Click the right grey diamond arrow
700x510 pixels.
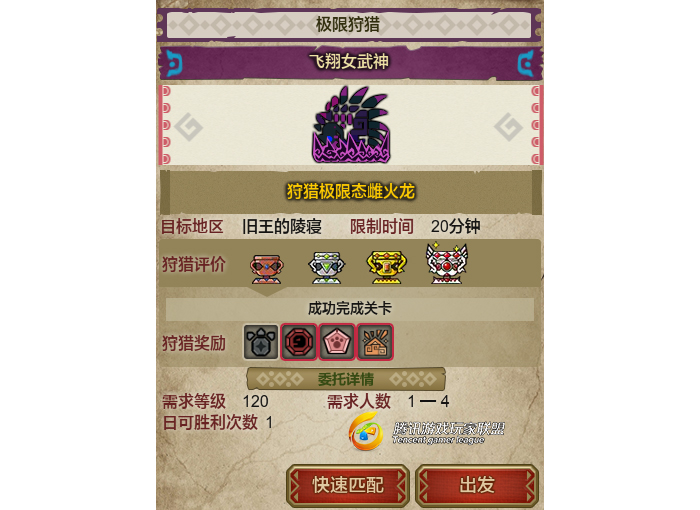click(508, 127)
